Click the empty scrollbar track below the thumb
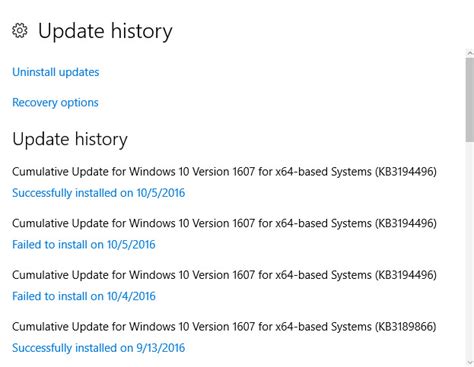Viewport: 474px width, 367px height. tap(470, 250)
